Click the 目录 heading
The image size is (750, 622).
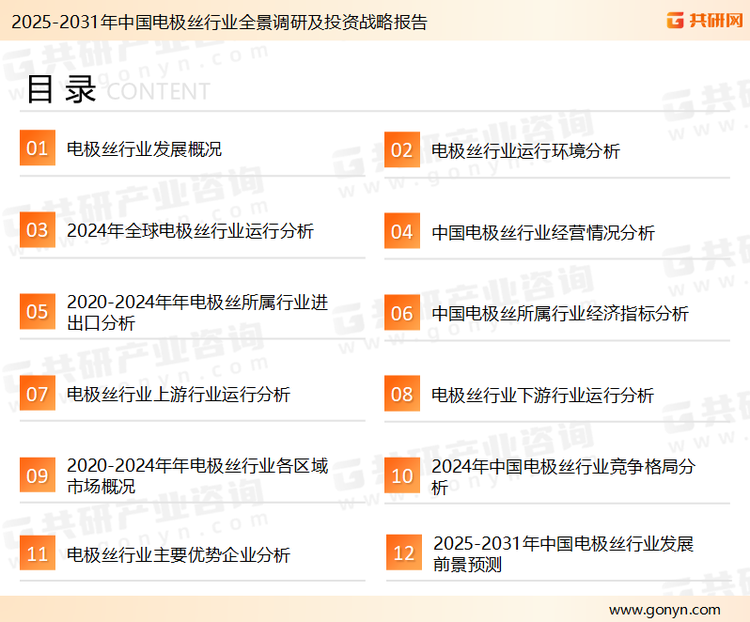point(61,89)
